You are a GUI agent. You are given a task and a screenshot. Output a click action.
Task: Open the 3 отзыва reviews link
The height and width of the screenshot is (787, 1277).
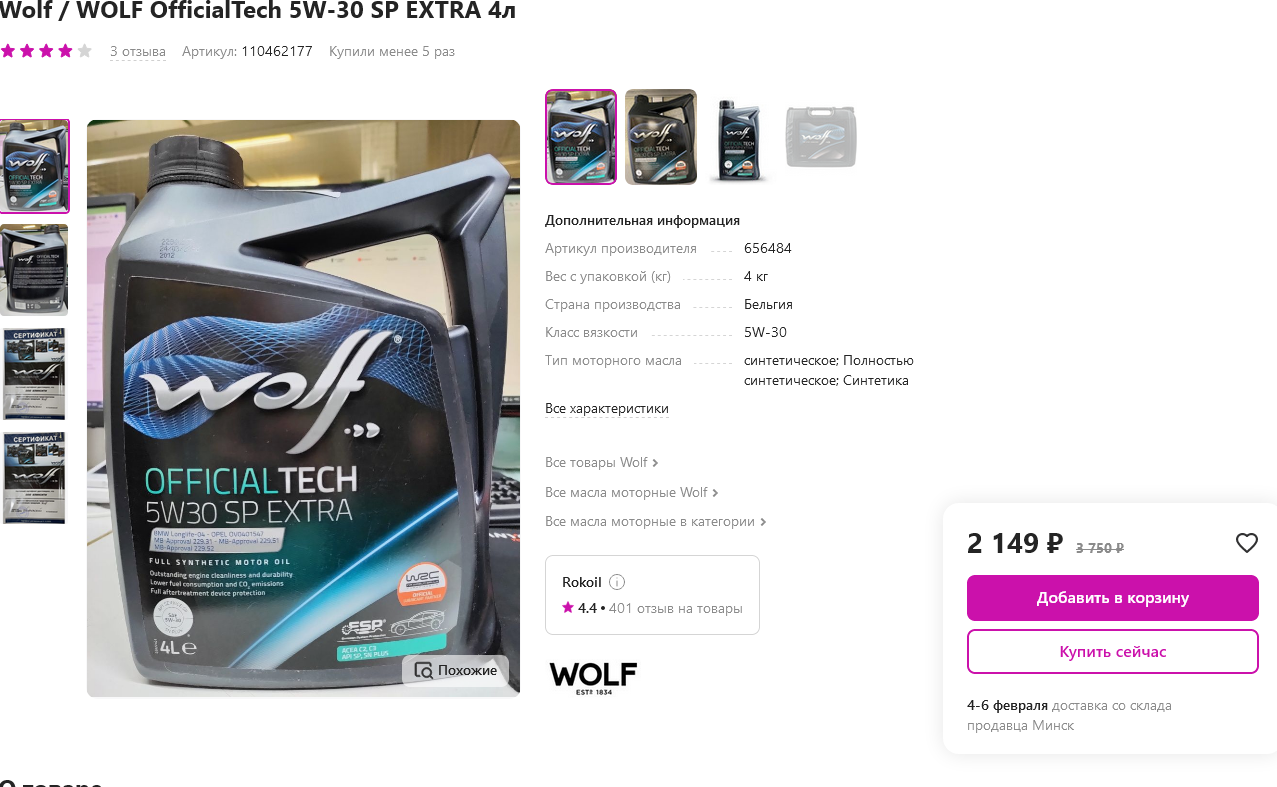coord(138,51)
